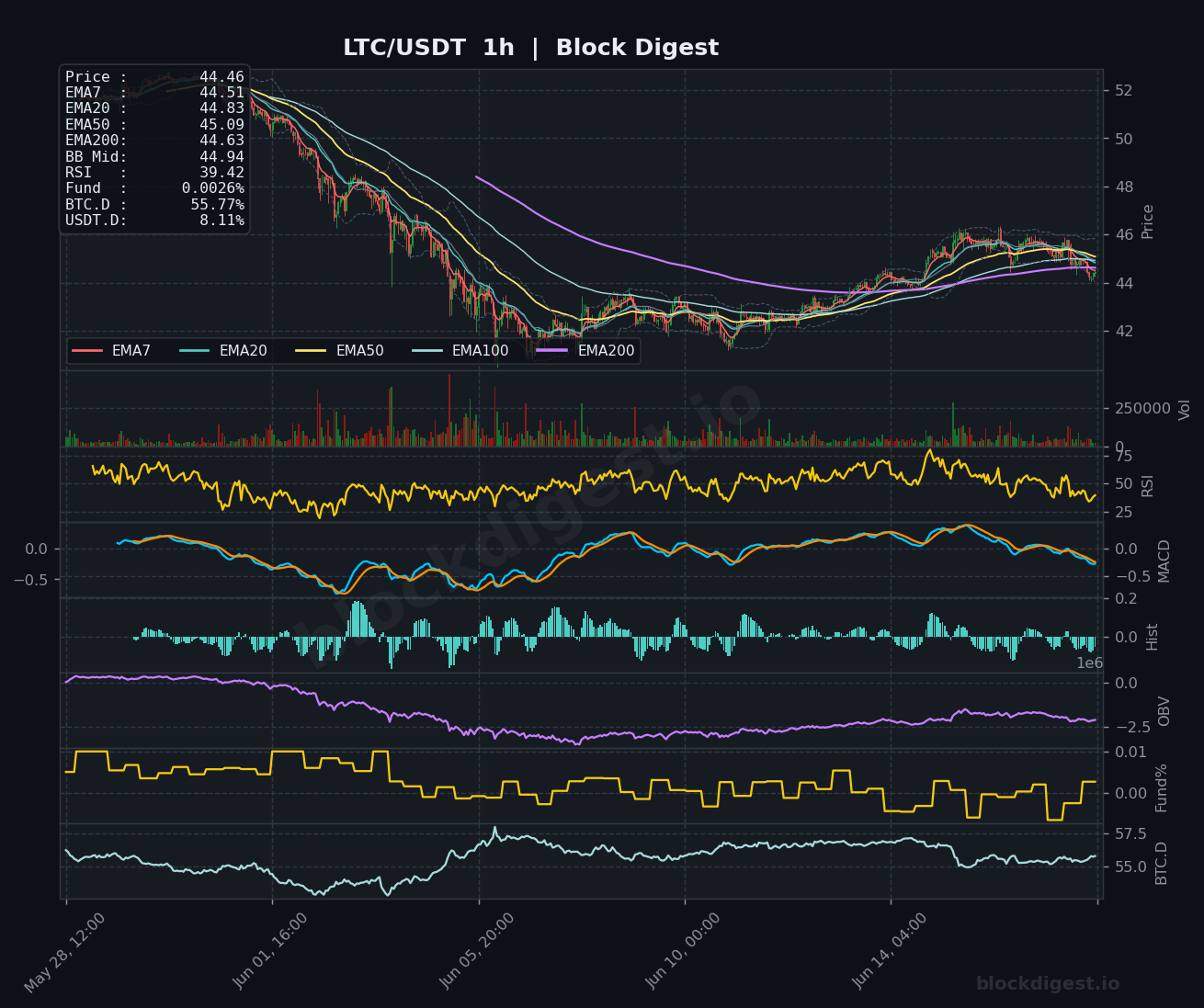The height and width of the screenshot is (1008, 1204).
Task: Click the BB Mid value 44.94 row
Action: click(154, 157)
